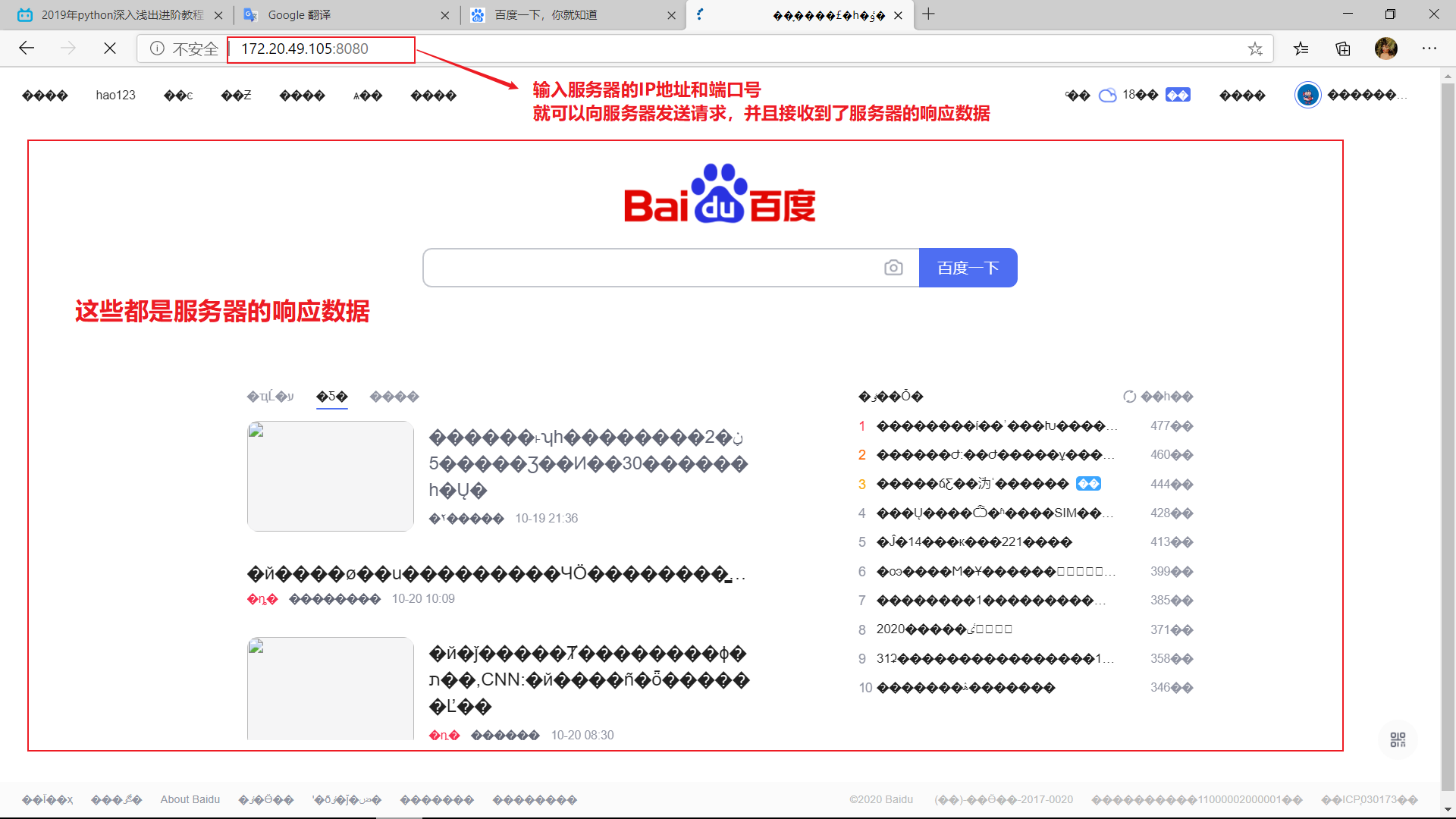Open the hao123 link
The image size is (1456, 819).
(x=115, y=95)
